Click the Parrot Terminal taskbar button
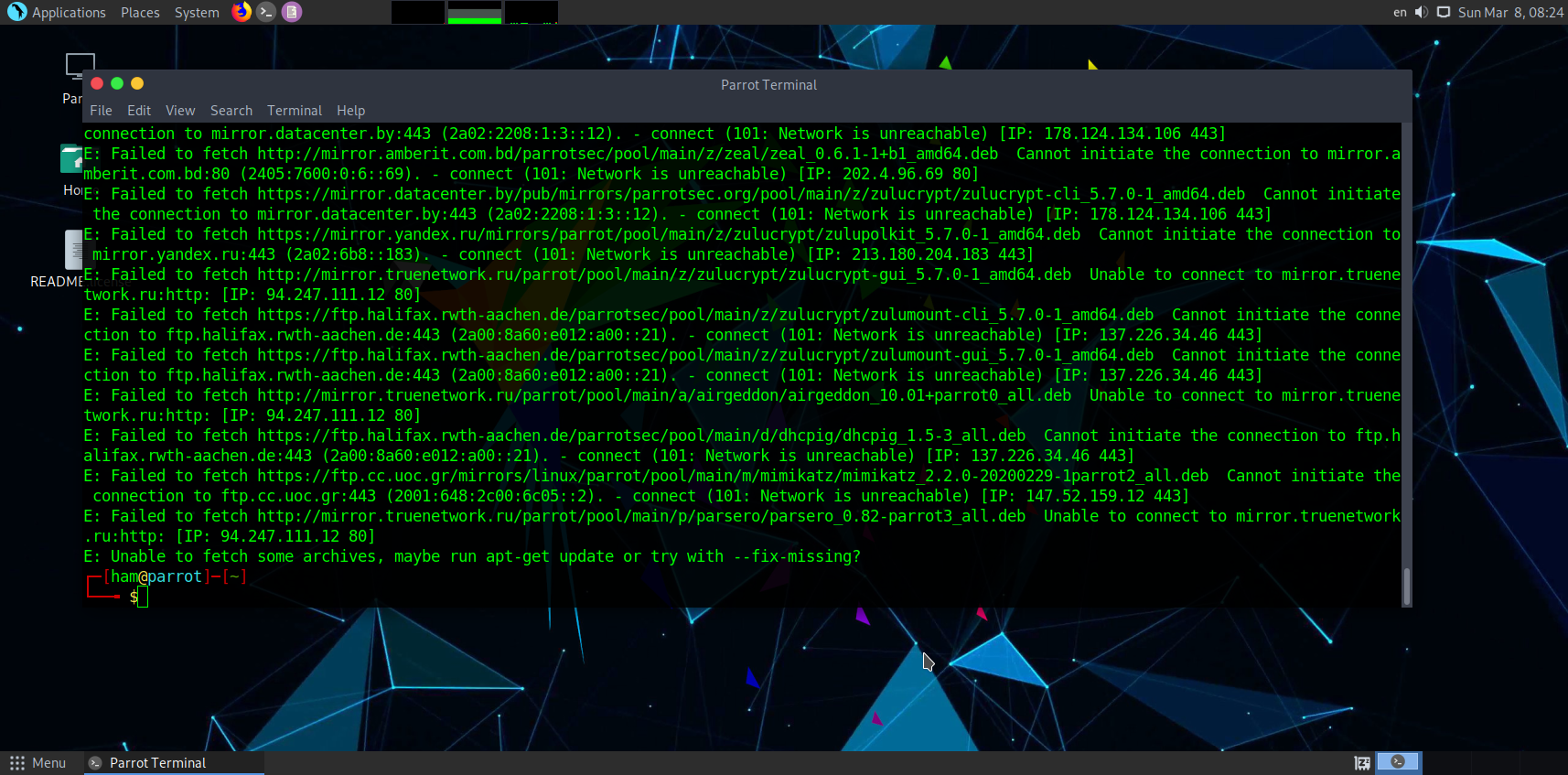1568x775 pixels. pyautogui.click(x=174, y=763)
